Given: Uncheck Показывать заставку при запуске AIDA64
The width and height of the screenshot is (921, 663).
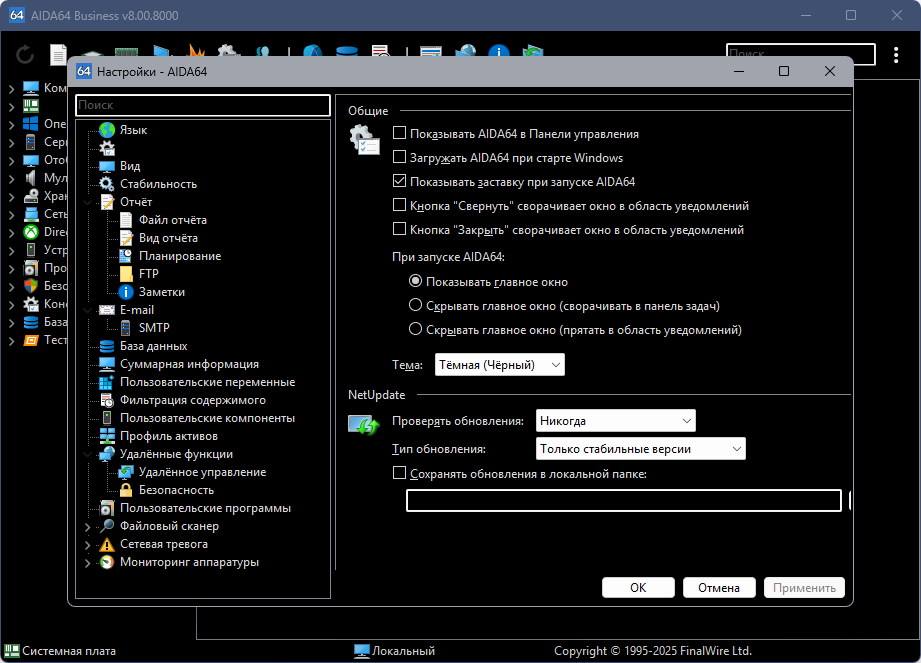Looking at the screenshot, I should 399,181.
